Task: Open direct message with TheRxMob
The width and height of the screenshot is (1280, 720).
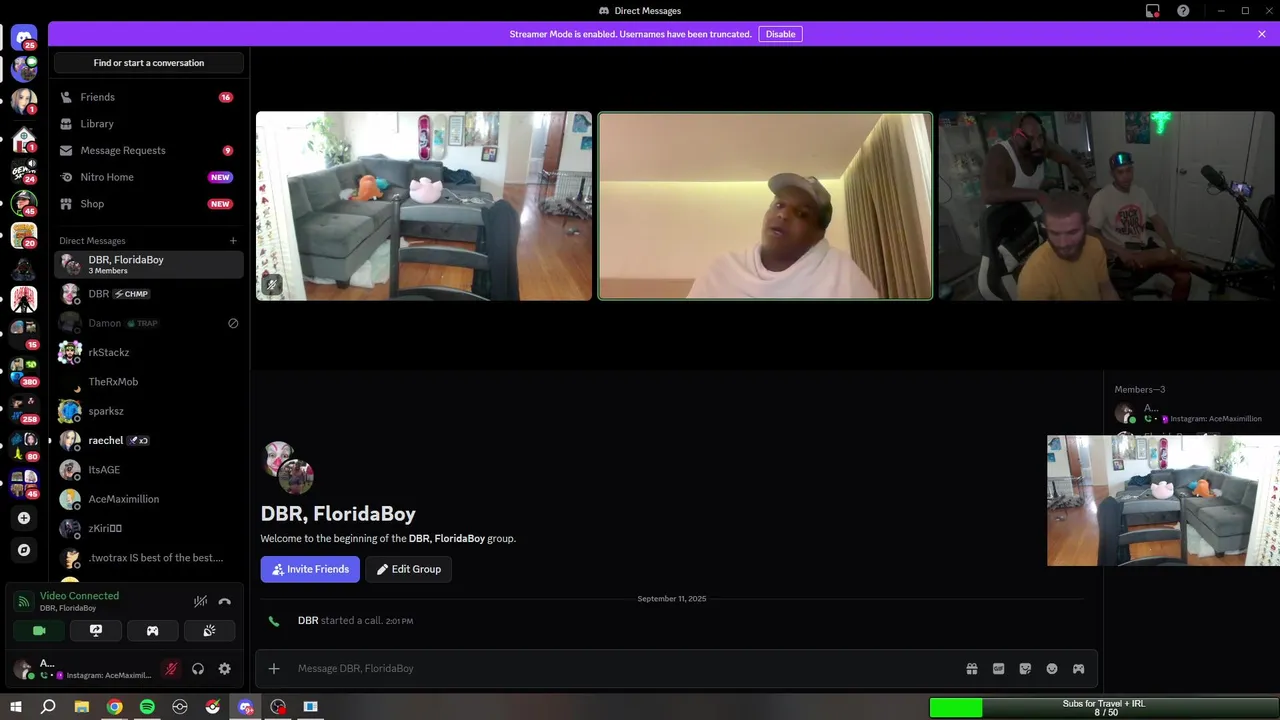Action: tap(149, 382)
